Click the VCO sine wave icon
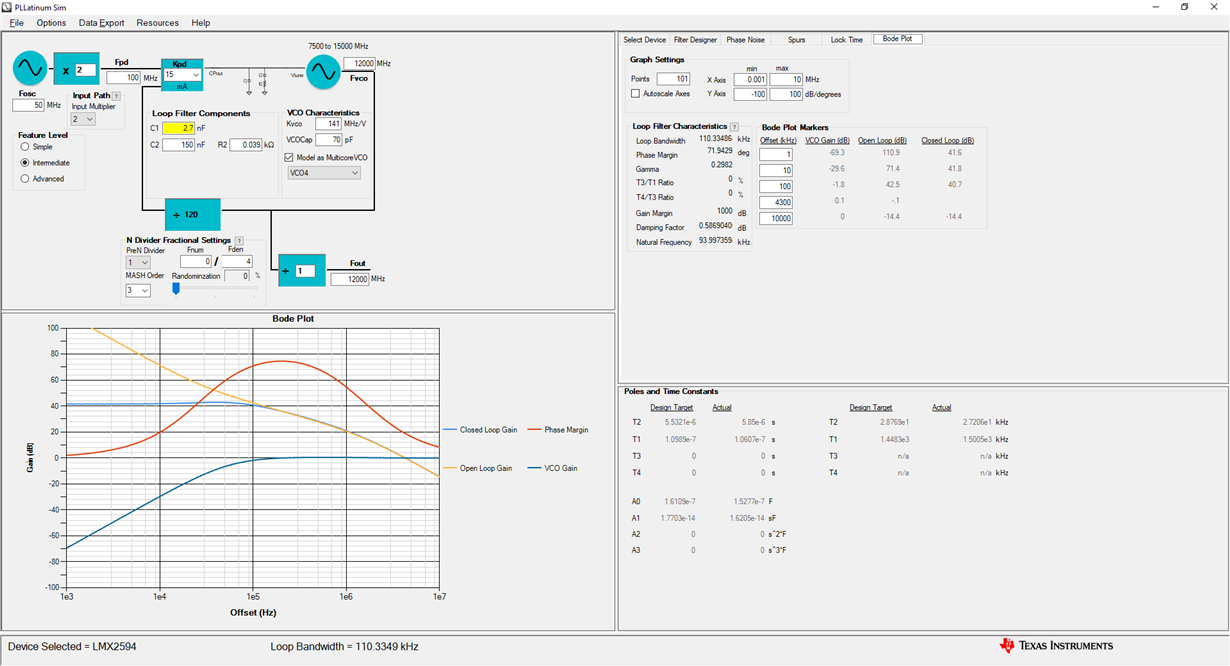Screen dimensions: 1230x666 coord(323,71)
